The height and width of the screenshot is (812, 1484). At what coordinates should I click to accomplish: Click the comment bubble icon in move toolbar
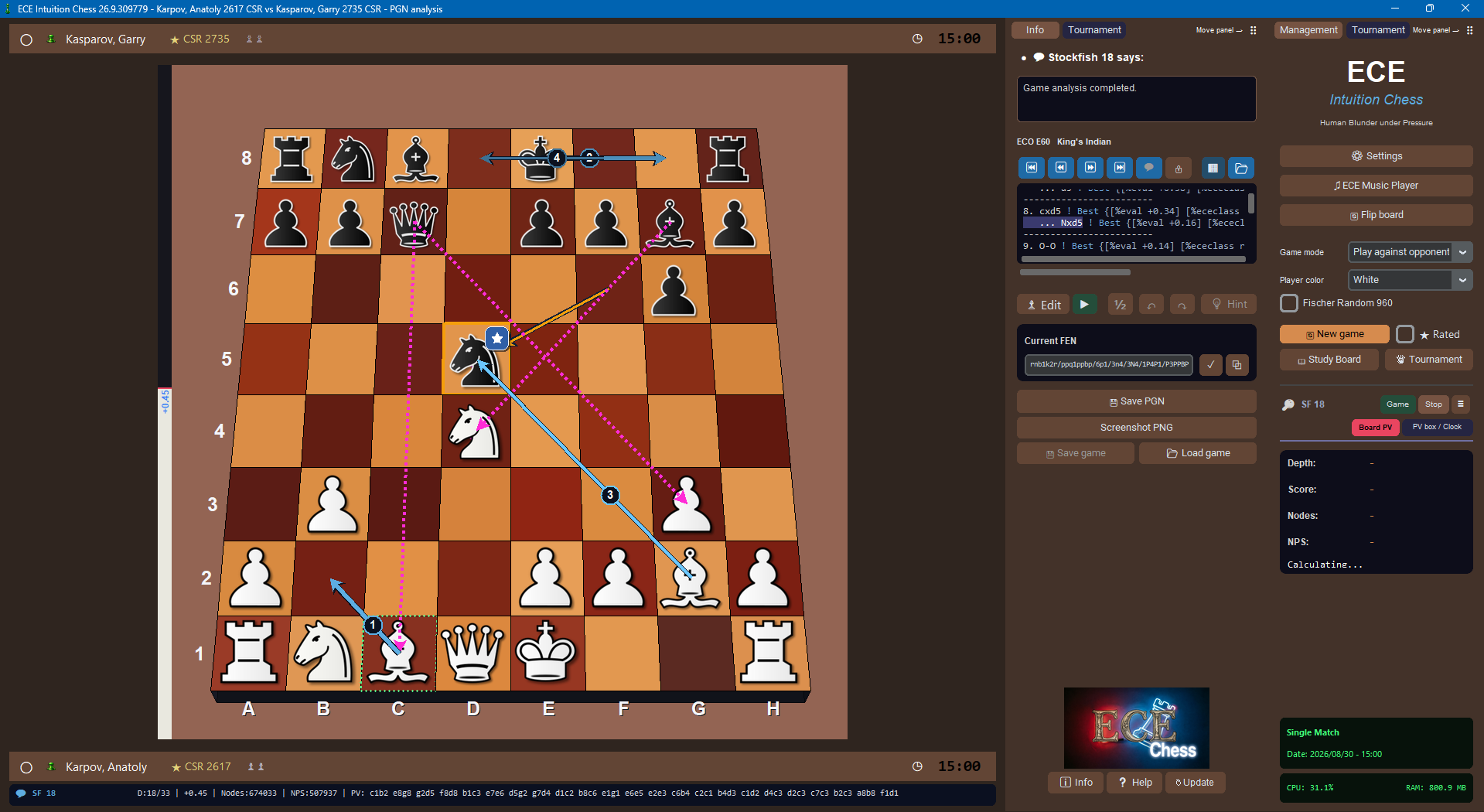1148,168
